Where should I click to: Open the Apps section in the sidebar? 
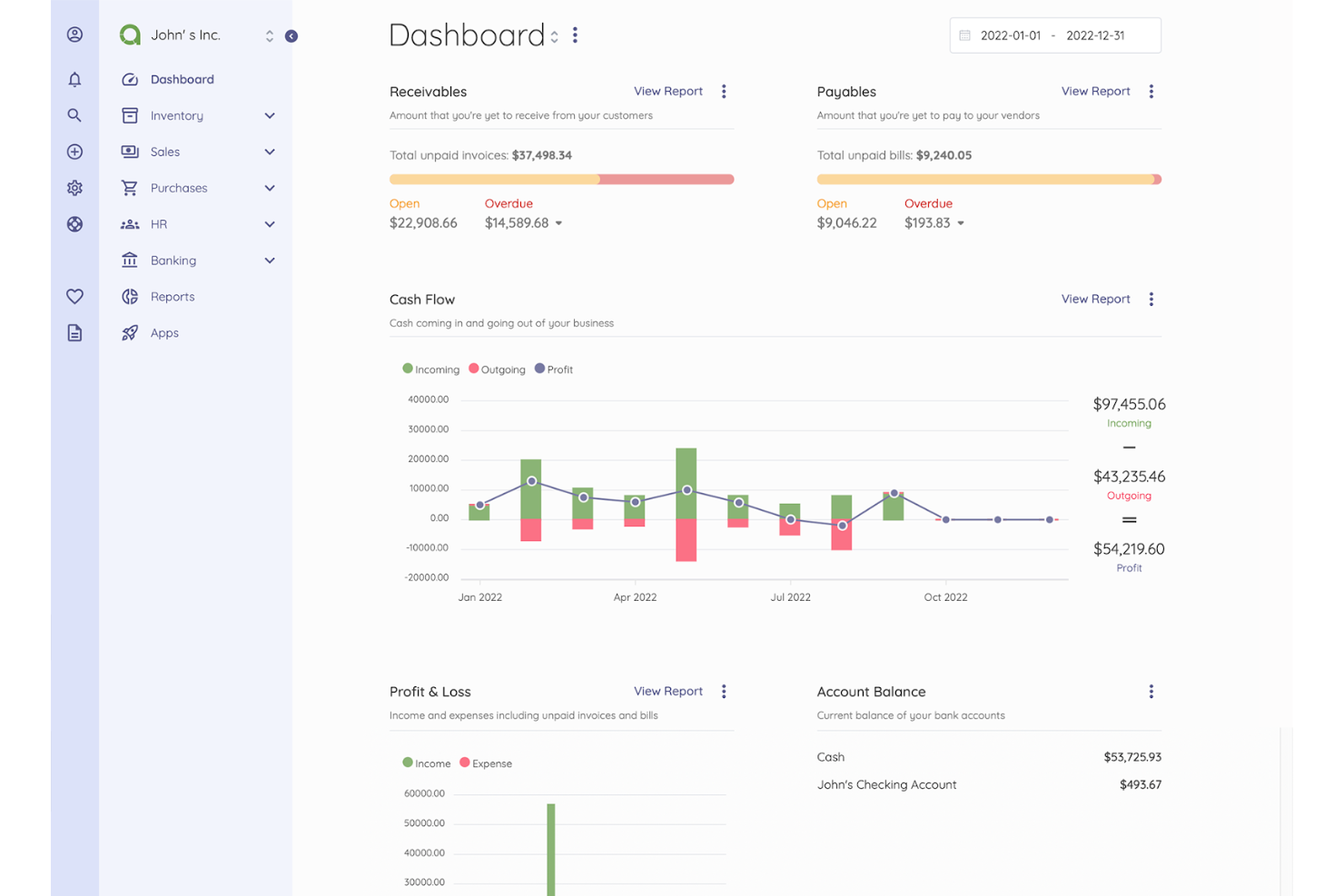tap(163, 332)
